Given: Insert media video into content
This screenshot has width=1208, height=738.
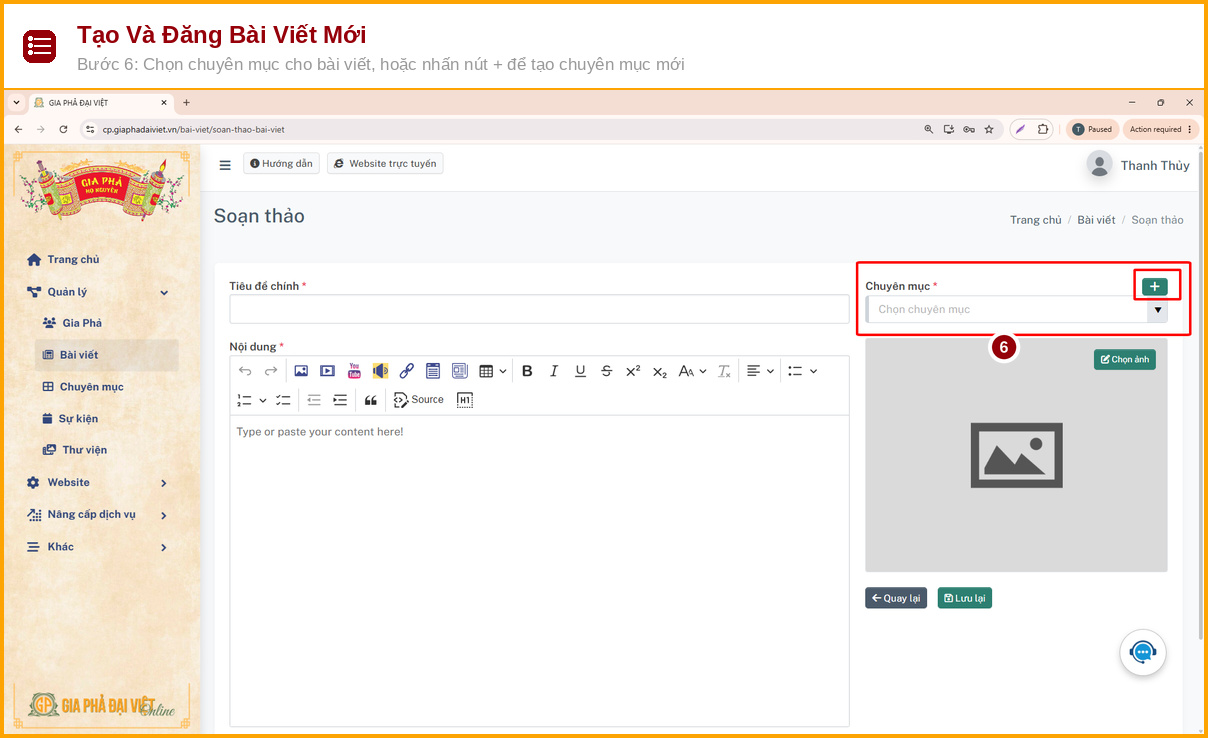Looking at the screenshot, I should pos(327,371).
